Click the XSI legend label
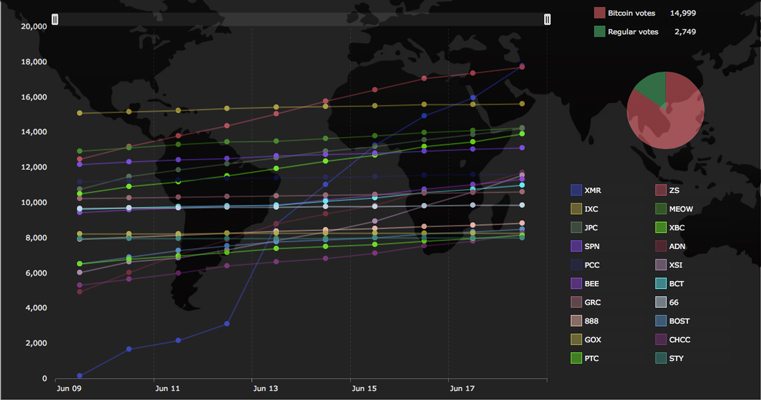Viewport: 761px width, 400px height. coord(676,265)
